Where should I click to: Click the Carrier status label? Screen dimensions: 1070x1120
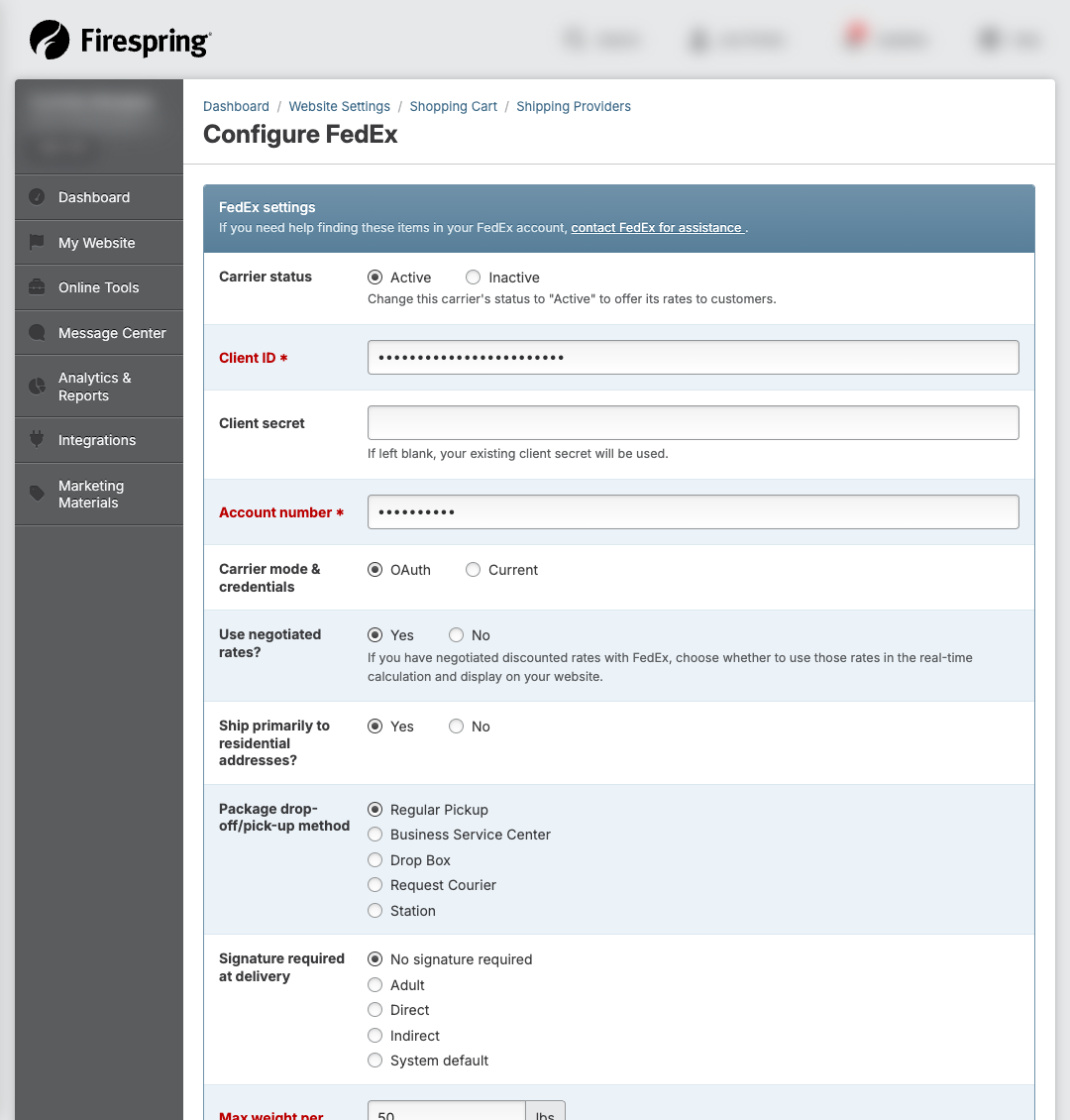[266, 277]
